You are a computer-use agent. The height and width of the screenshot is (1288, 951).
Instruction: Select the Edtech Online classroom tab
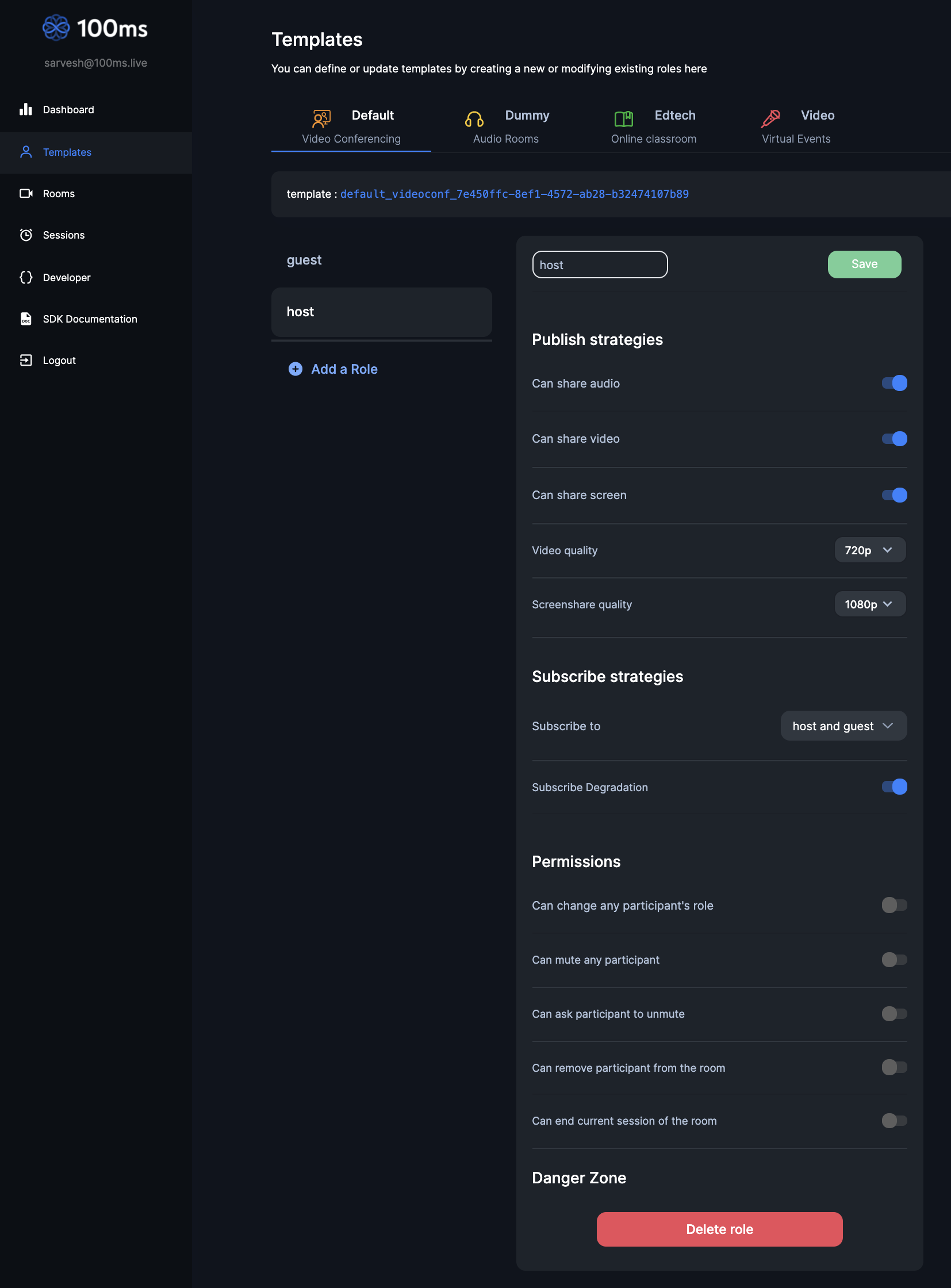[x=654, y=126]
